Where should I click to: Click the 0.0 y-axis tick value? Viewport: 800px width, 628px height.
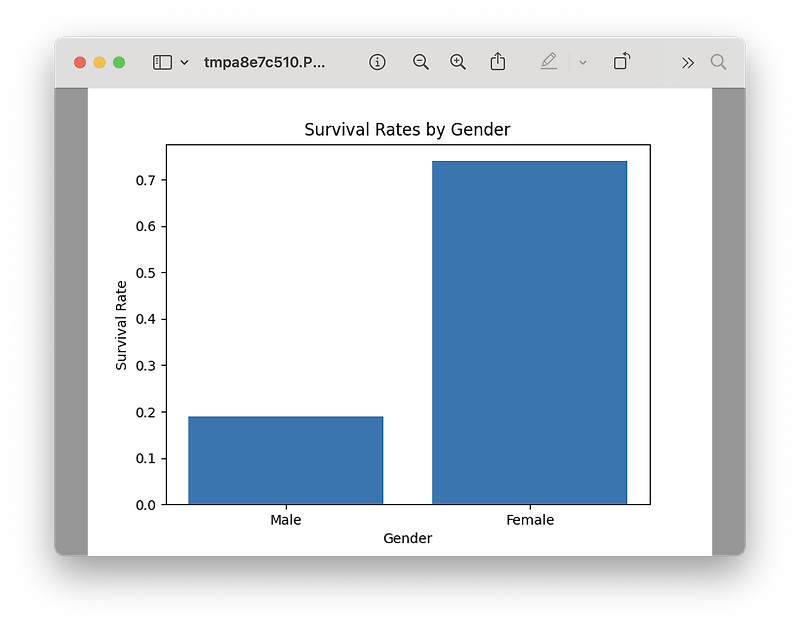(x=145, y=505)
